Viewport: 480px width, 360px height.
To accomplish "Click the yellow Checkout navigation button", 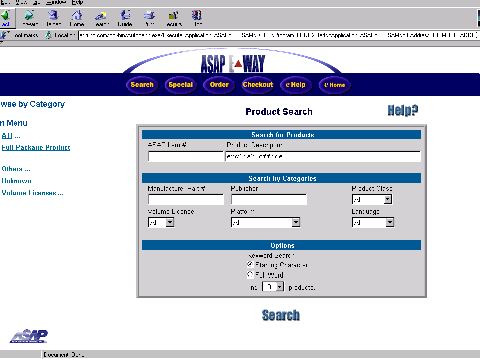I will coord(258,85).
